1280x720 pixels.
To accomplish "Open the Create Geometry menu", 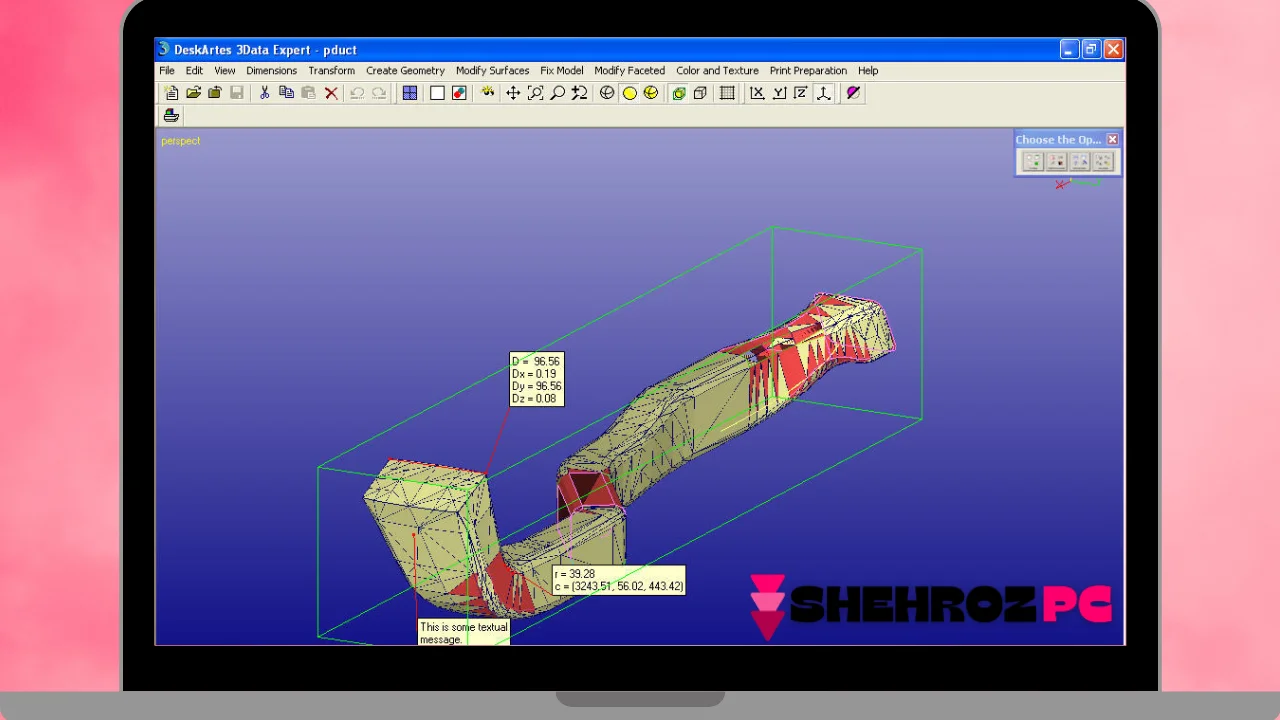I will pos(405,71).
